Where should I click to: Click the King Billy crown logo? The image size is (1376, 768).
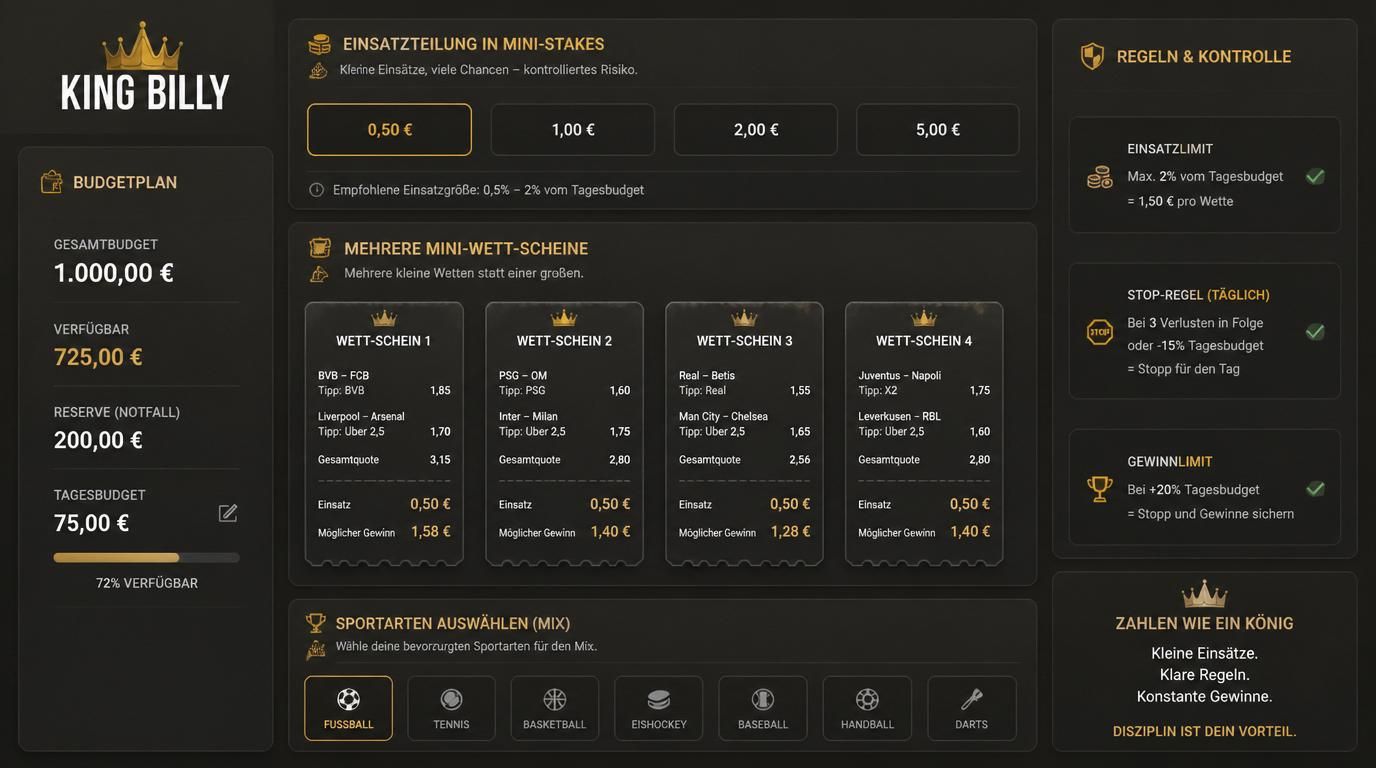[x=143, y=46]
